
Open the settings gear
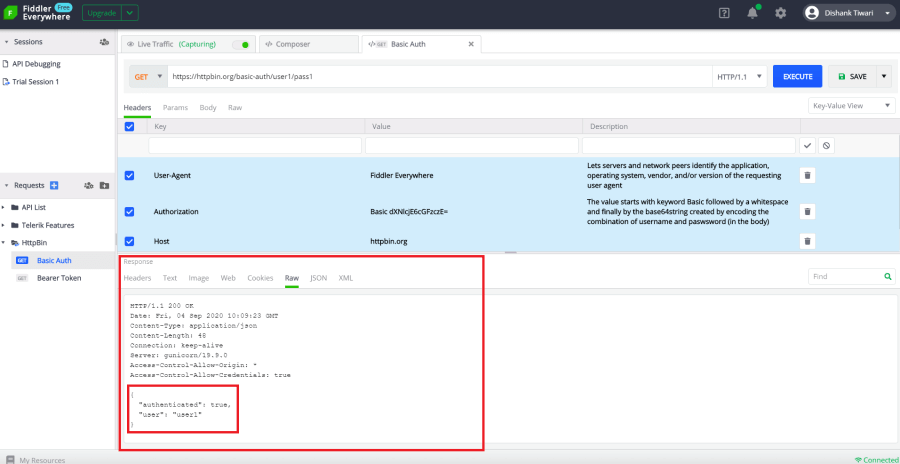click(x=781, y=13)
